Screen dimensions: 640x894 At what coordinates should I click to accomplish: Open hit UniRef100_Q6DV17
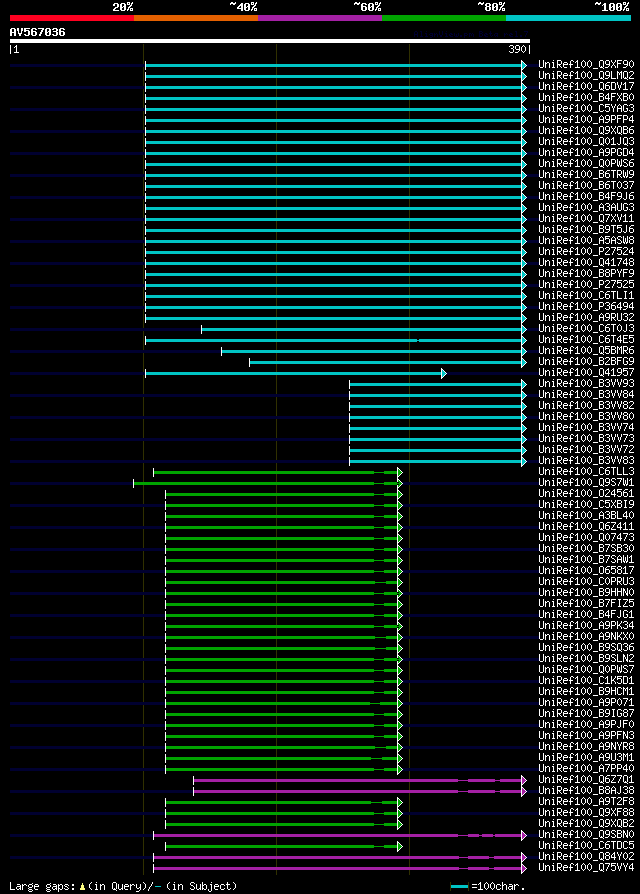point(586,86)
